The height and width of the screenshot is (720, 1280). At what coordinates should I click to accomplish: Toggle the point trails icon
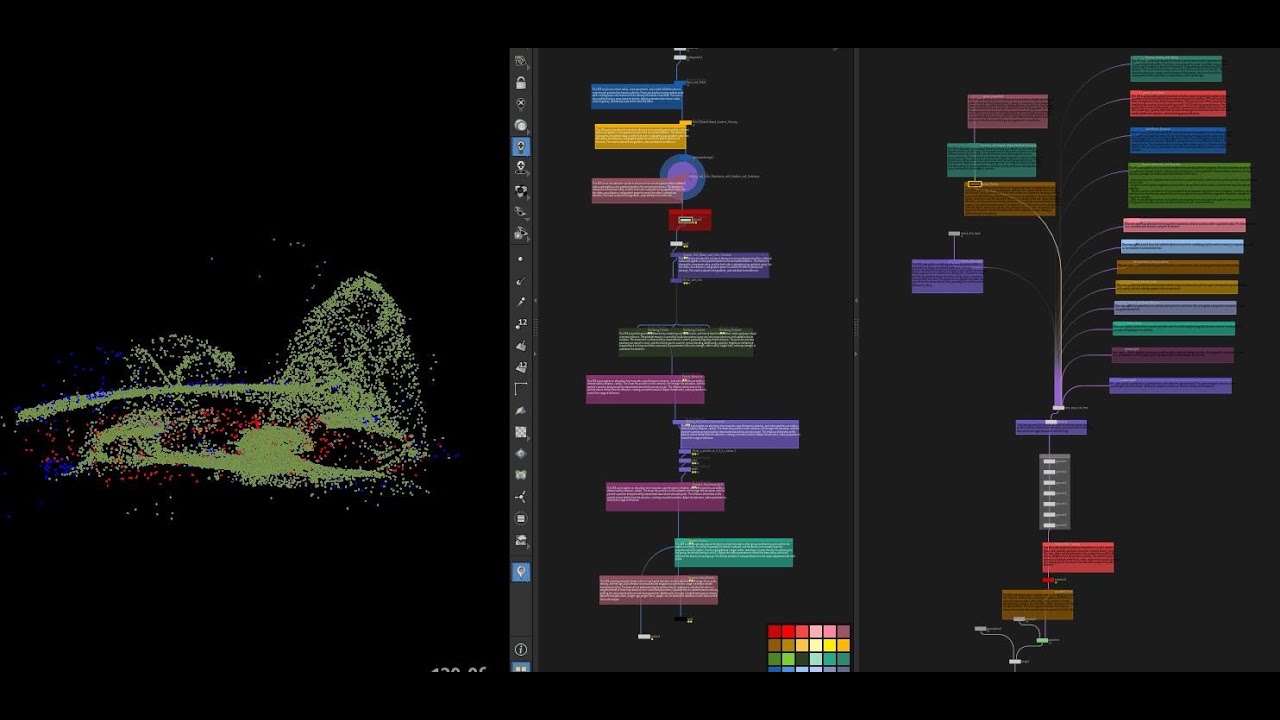click(521, 301)
